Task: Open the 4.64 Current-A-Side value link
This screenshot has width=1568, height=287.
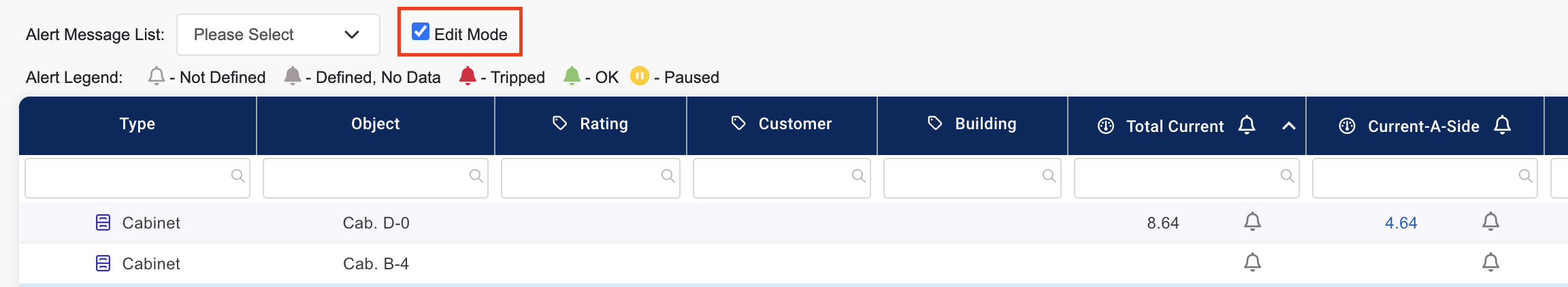Action: 1401,223
